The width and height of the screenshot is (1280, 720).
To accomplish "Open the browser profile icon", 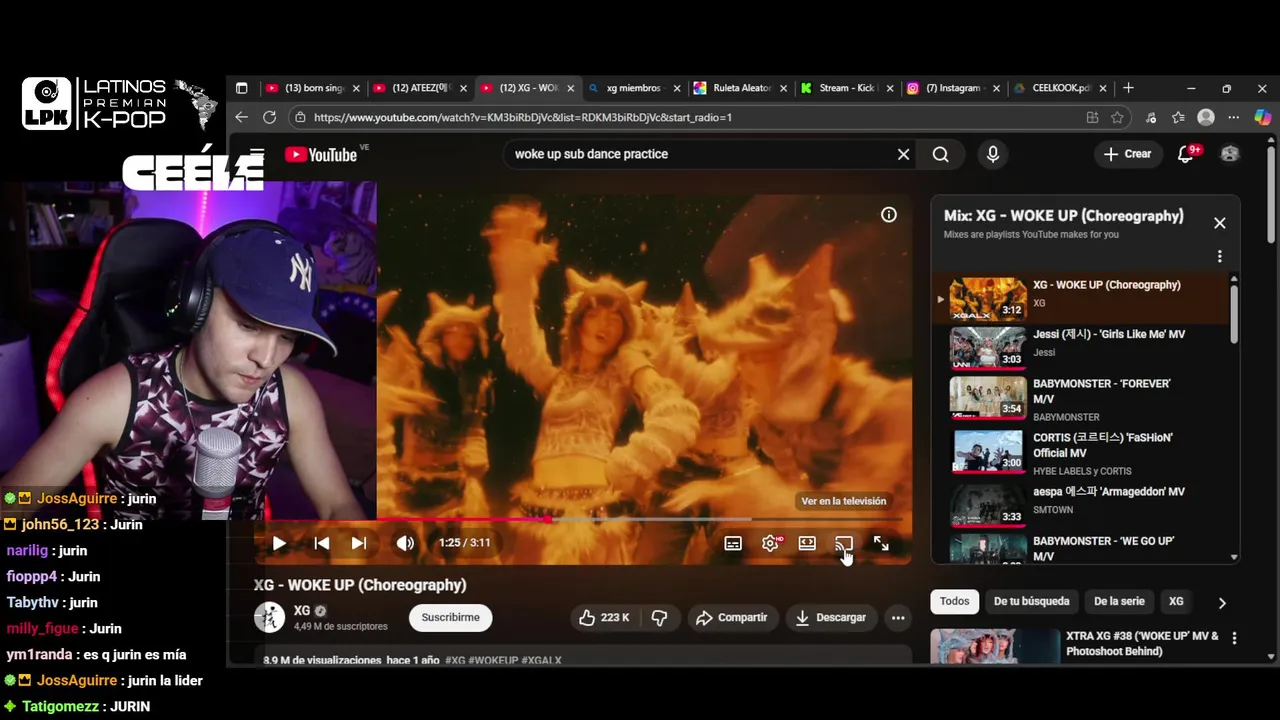I will coord(1206,117).
